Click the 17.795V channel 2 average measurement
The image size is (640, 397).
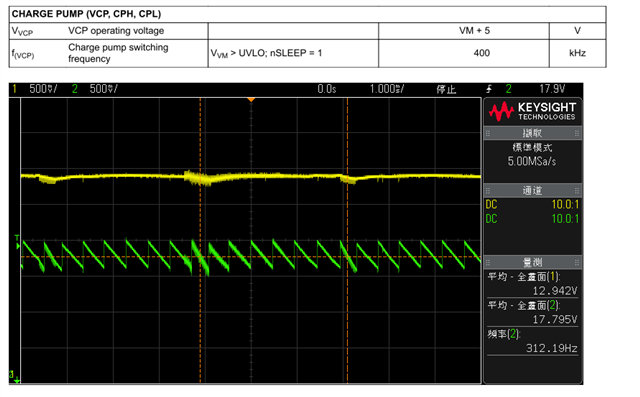click(x=555, y=319)
